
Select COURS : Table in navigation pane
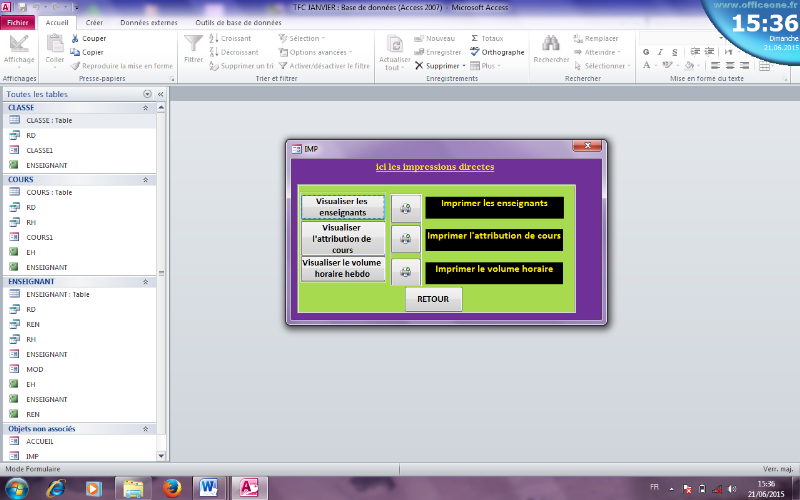point(49,192)
